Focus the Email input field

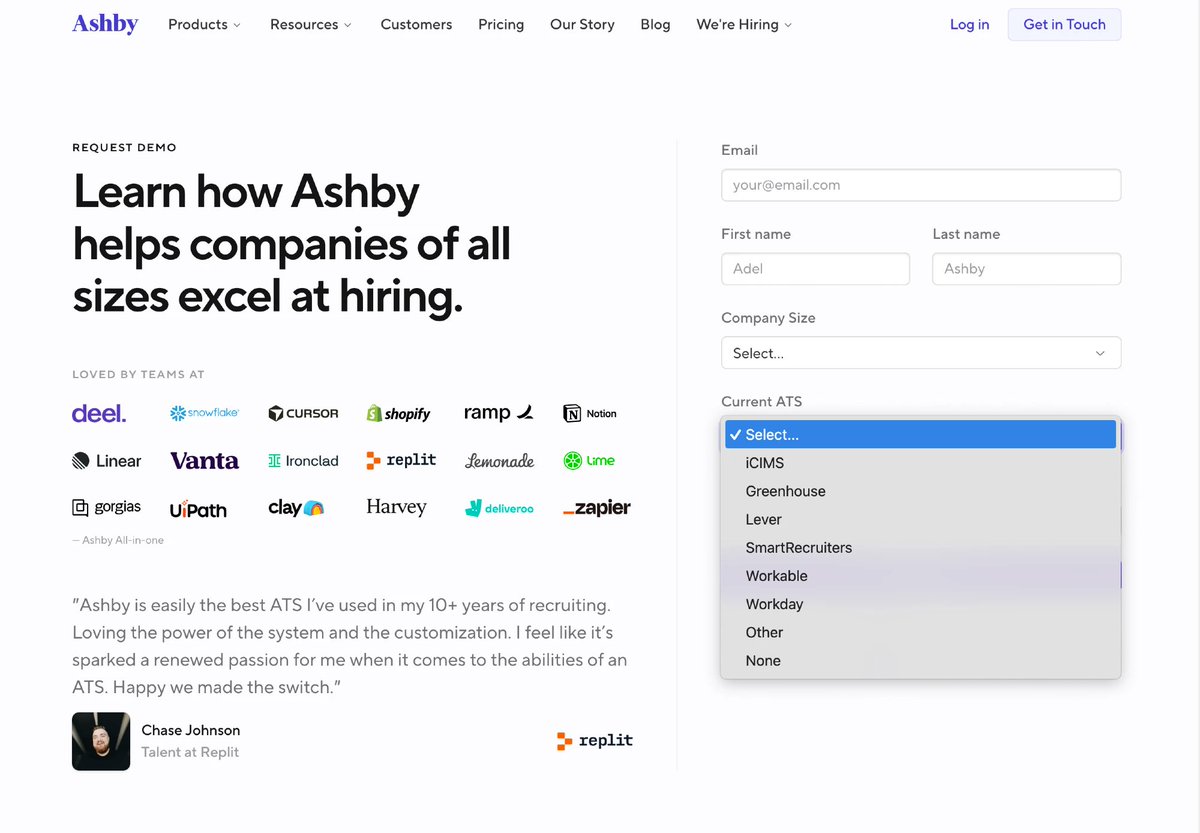[921, 185]
